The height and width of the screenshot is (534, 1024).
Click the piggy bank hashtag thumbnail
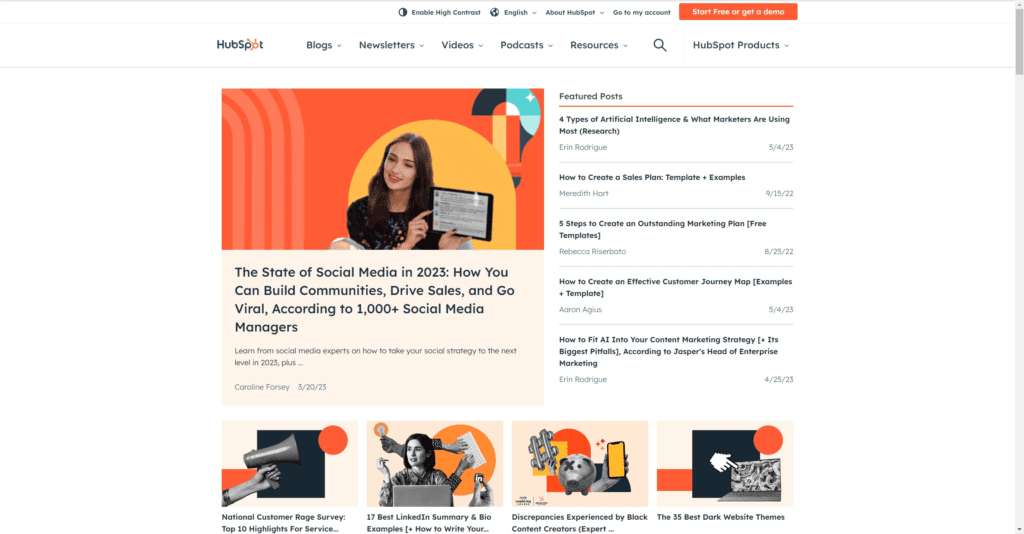pyautogui.click(x=580, y=463)
